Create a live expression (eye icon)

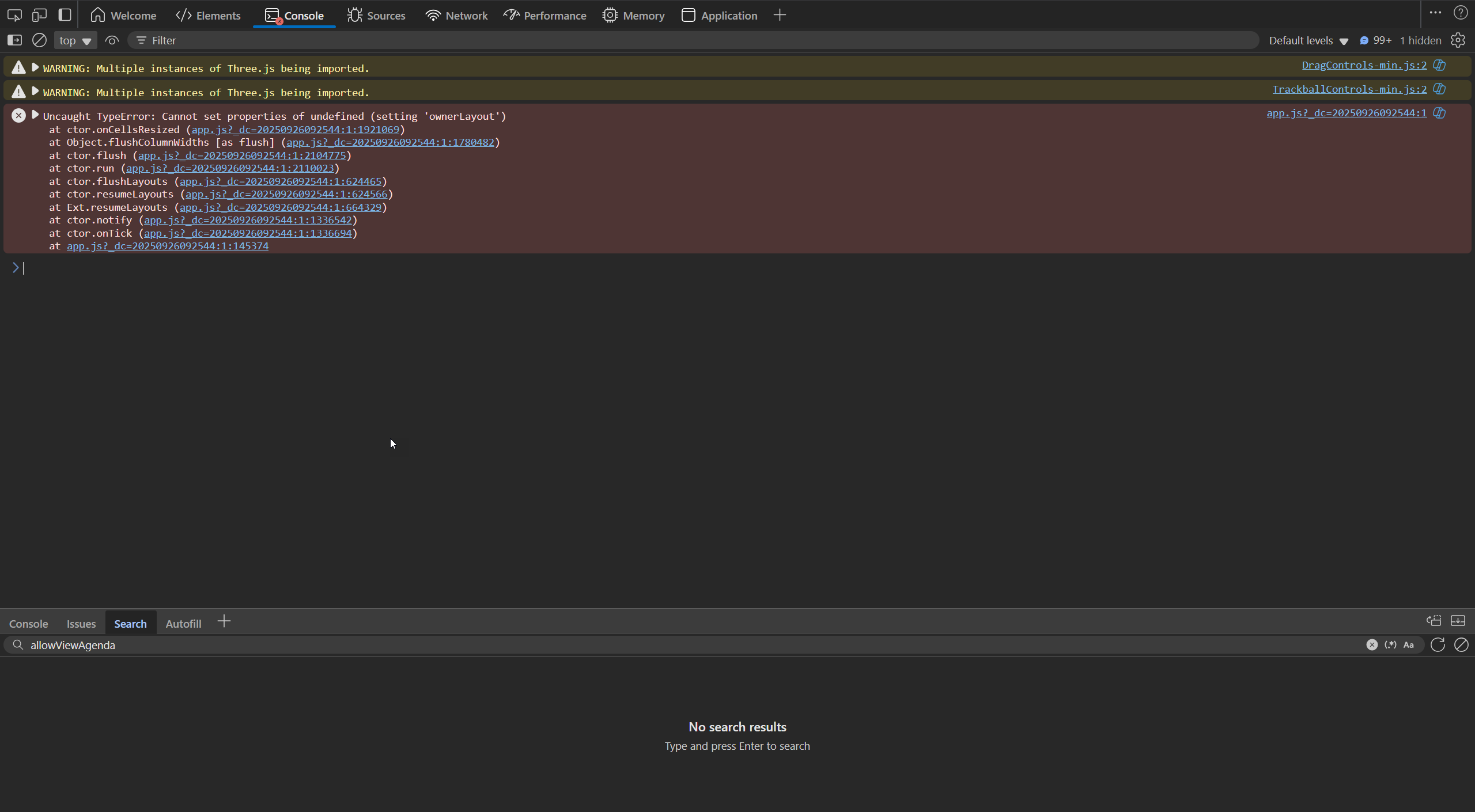coord(112,40)
